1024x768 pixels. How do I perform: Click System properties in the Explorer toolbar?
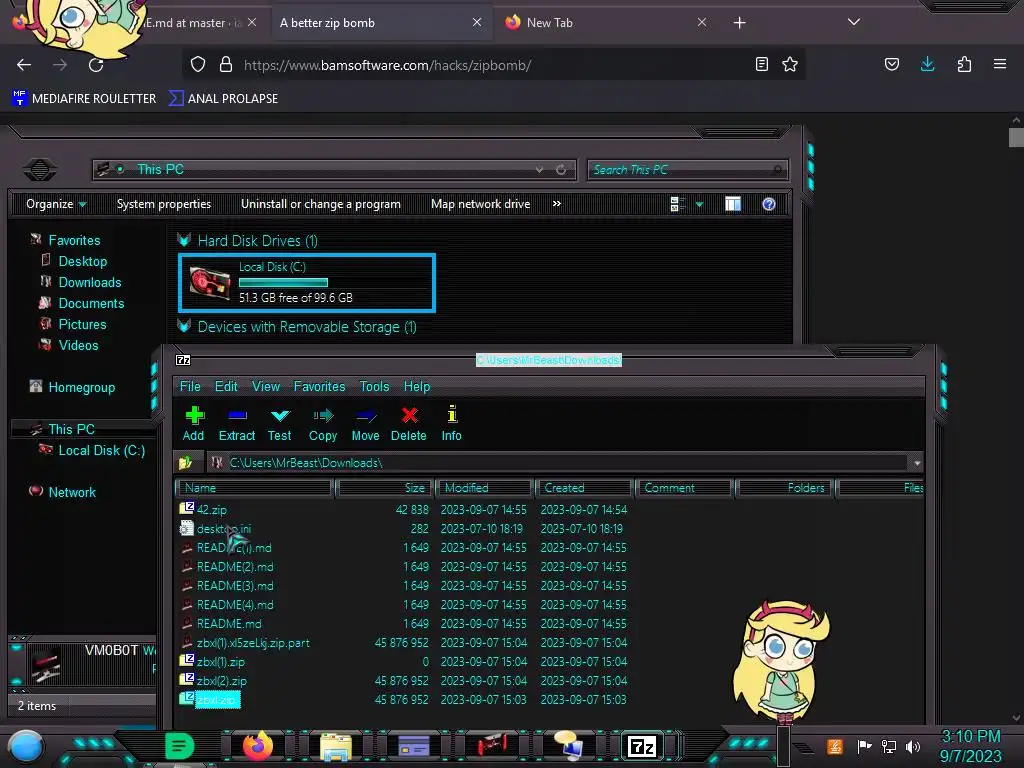164,204
